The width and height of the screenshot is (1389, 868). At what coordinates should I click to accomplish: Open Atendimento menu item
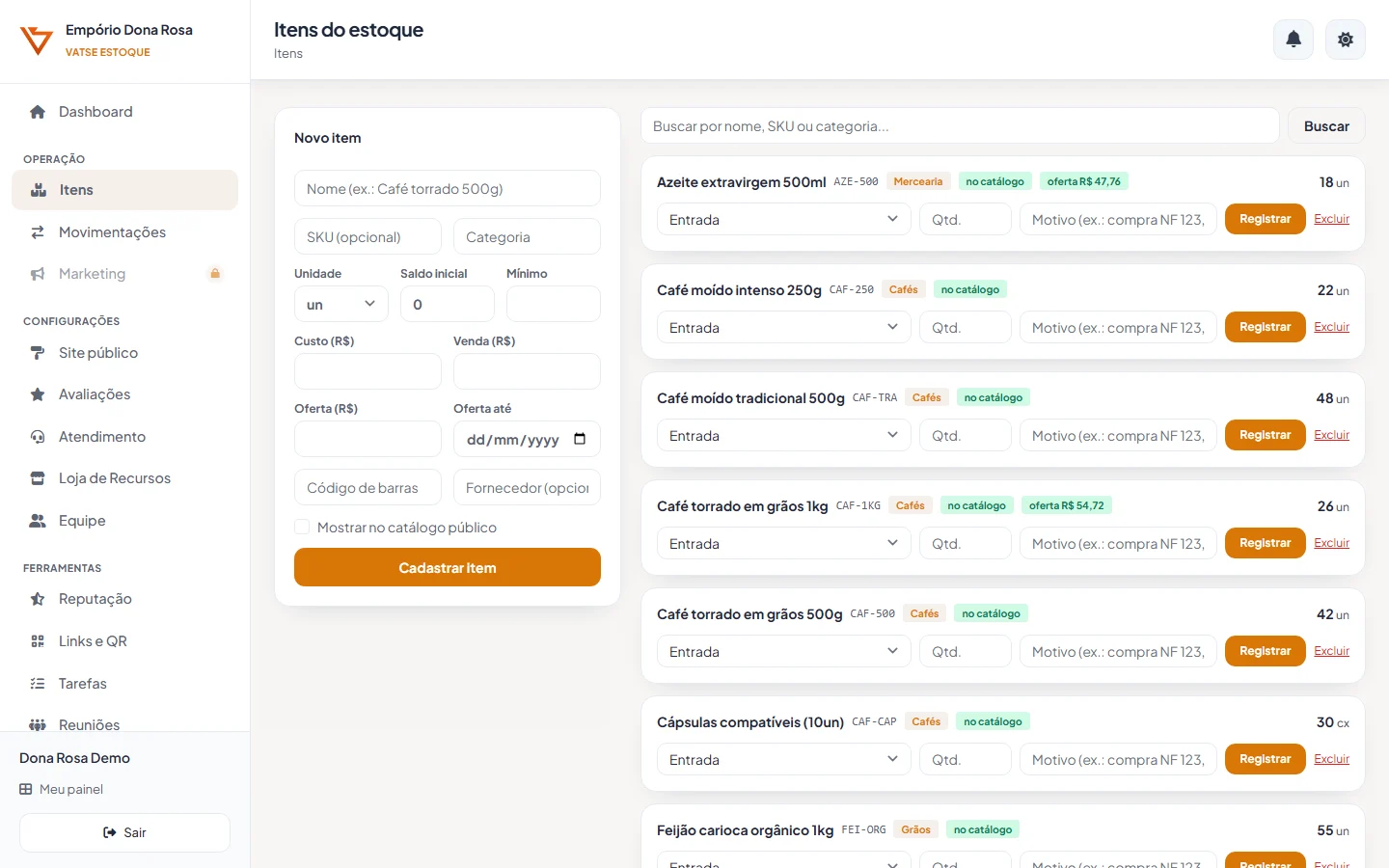tap(124, 437)
